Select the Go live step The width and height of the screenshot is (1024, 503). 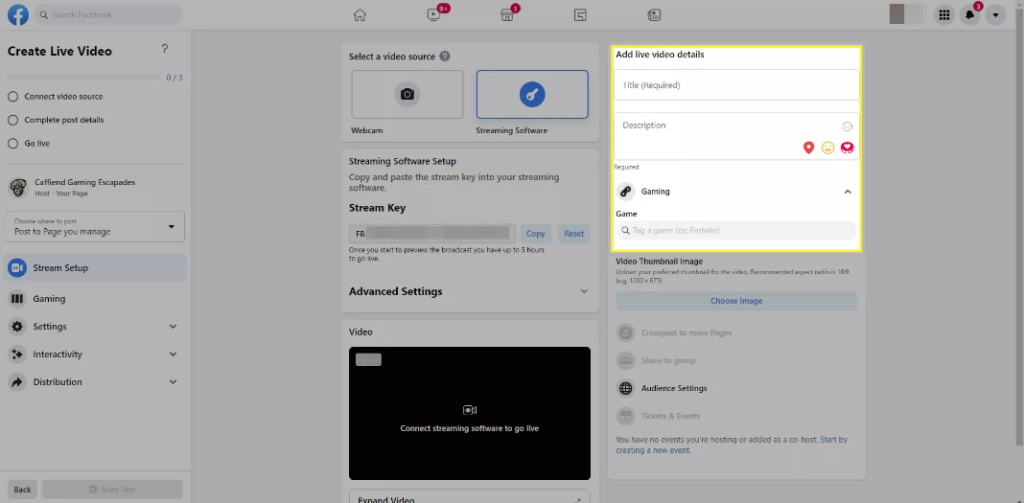click(29, 143)
